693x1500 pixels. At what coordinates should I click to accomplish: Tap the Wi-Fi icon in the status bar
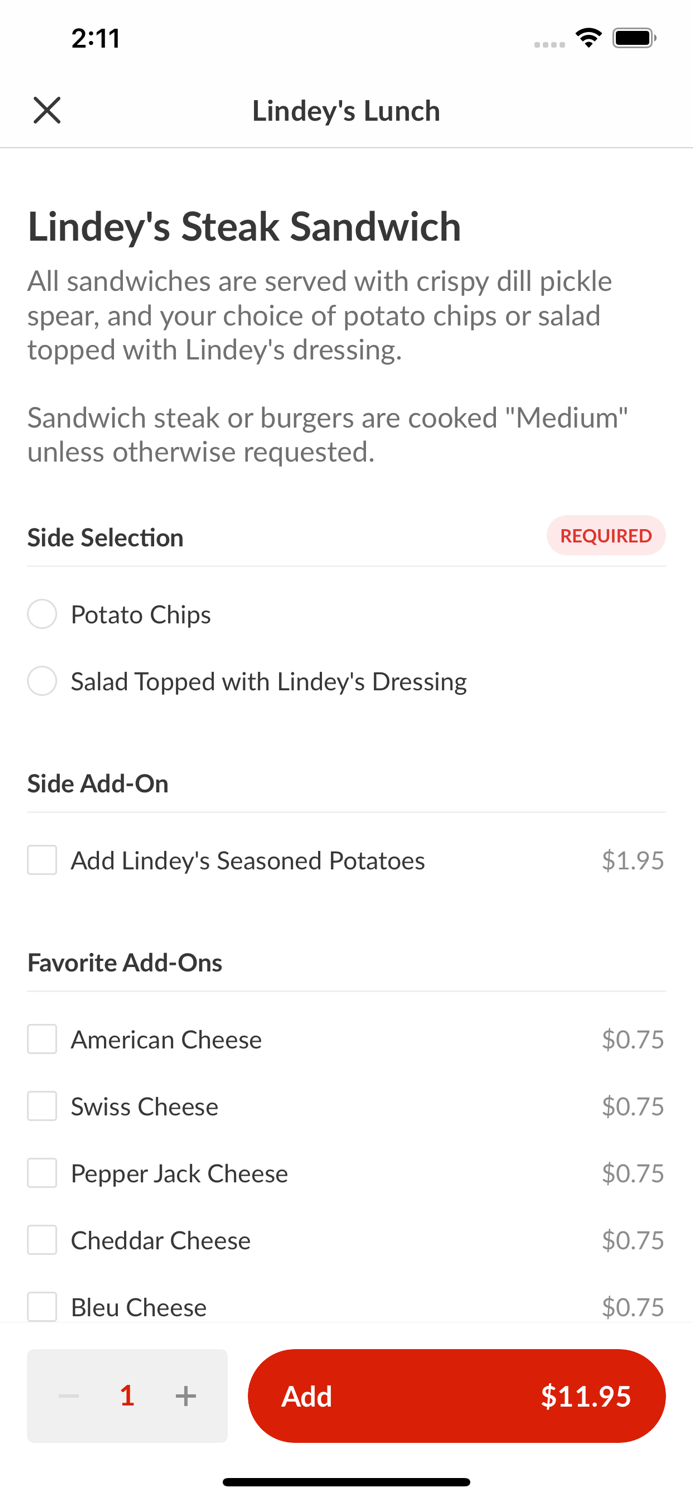tap(588, 36)
